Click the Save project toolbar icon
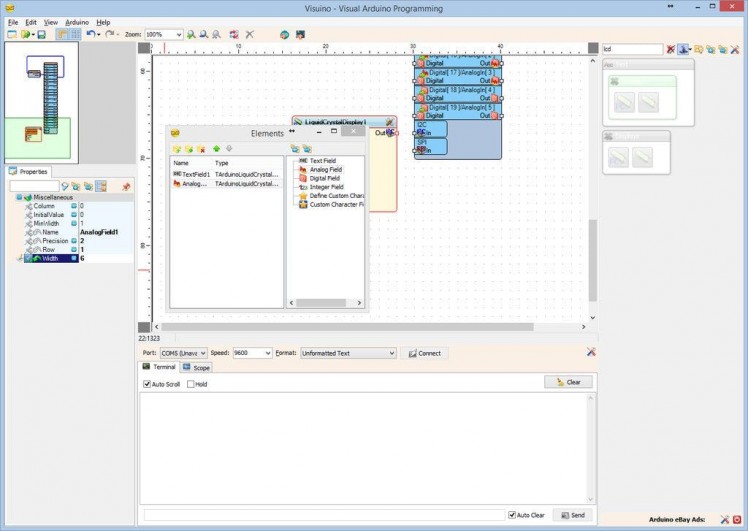 [41, 34]
